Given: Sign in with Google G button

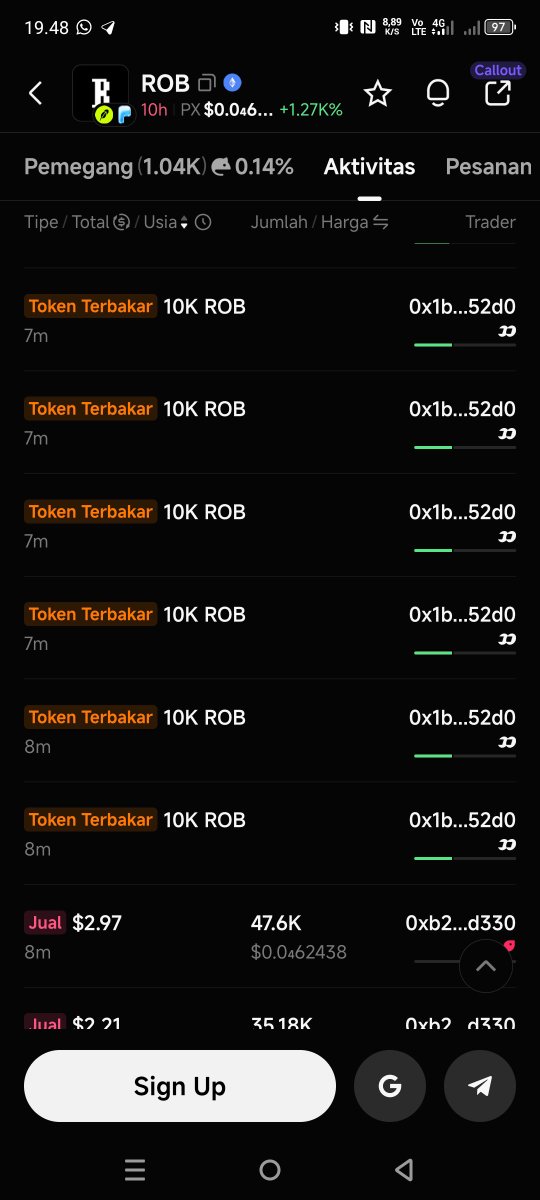Looking at the screenshot, I should [x=390, y=1086].
